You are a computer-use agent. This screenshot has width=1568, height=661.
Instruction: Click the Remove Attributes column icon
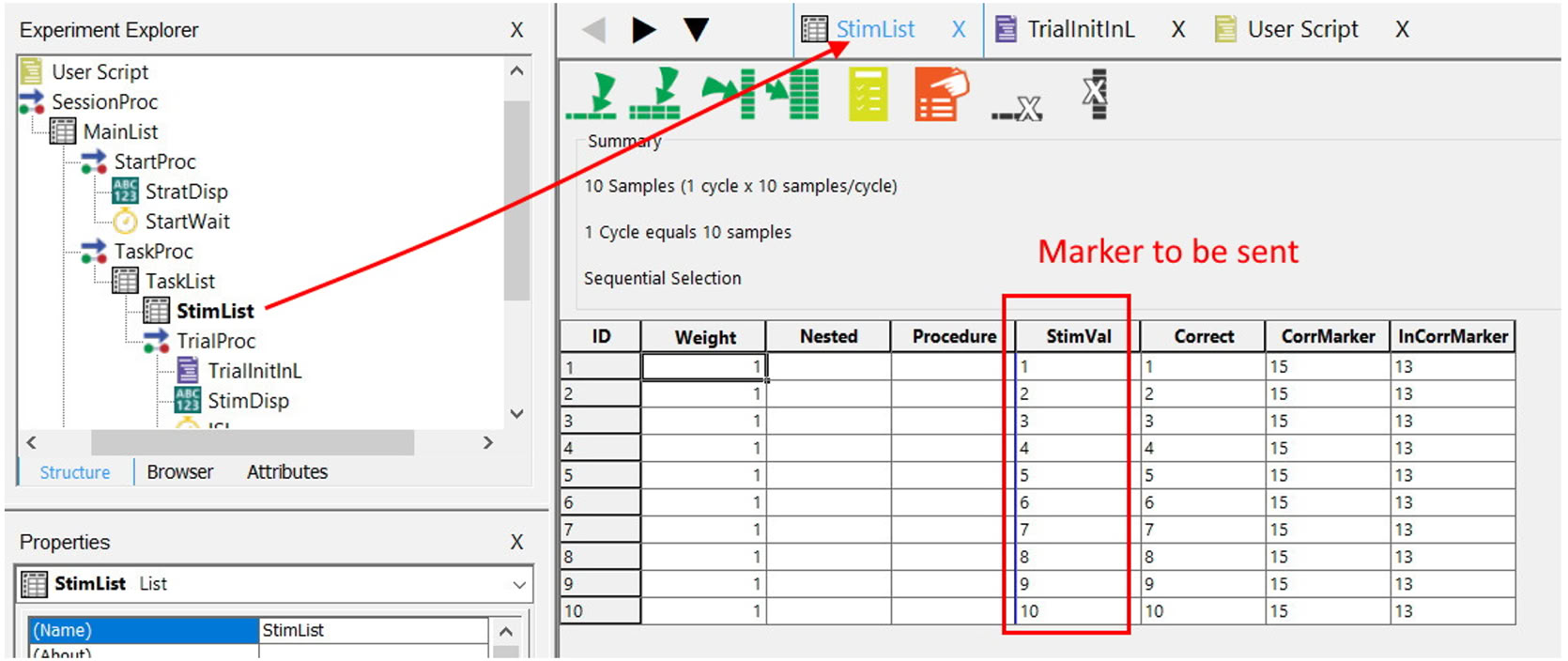pos(1094,94)
